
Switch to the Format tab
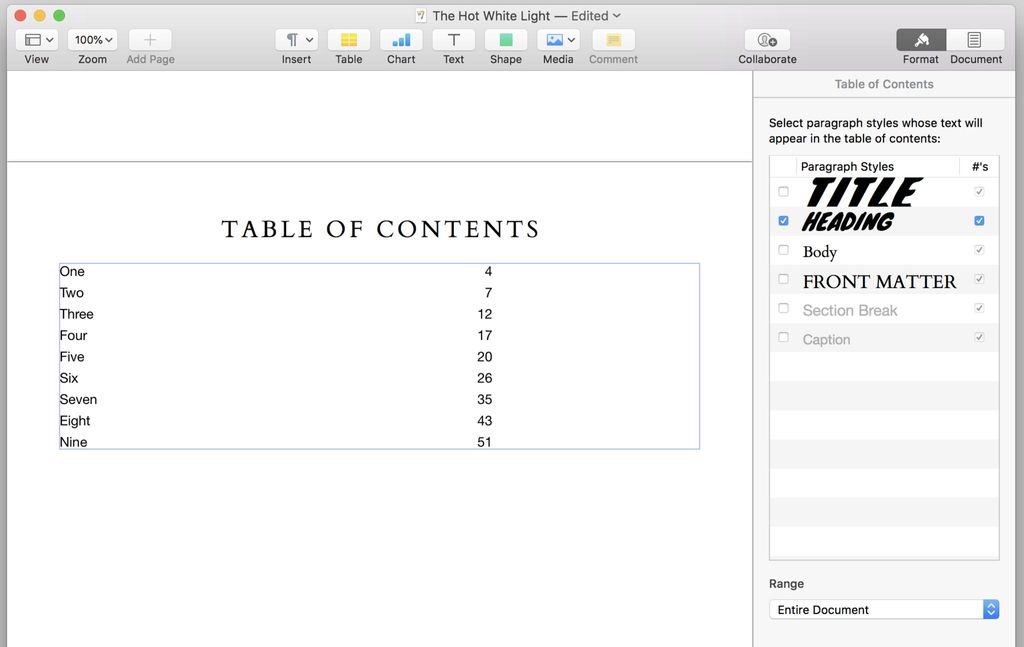919,45
